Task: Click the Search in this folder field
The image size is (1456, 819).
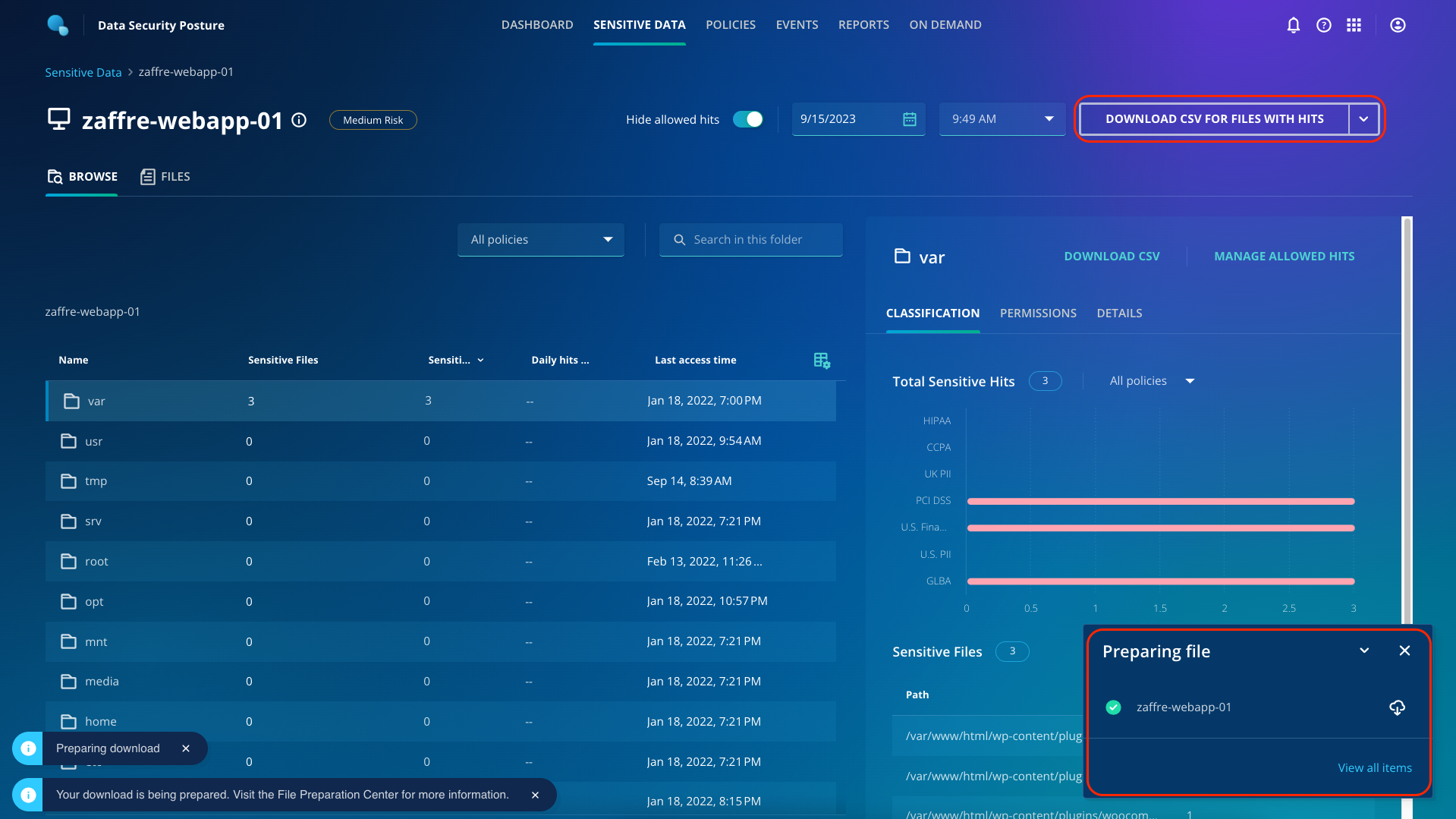Action: coord(750,240)
